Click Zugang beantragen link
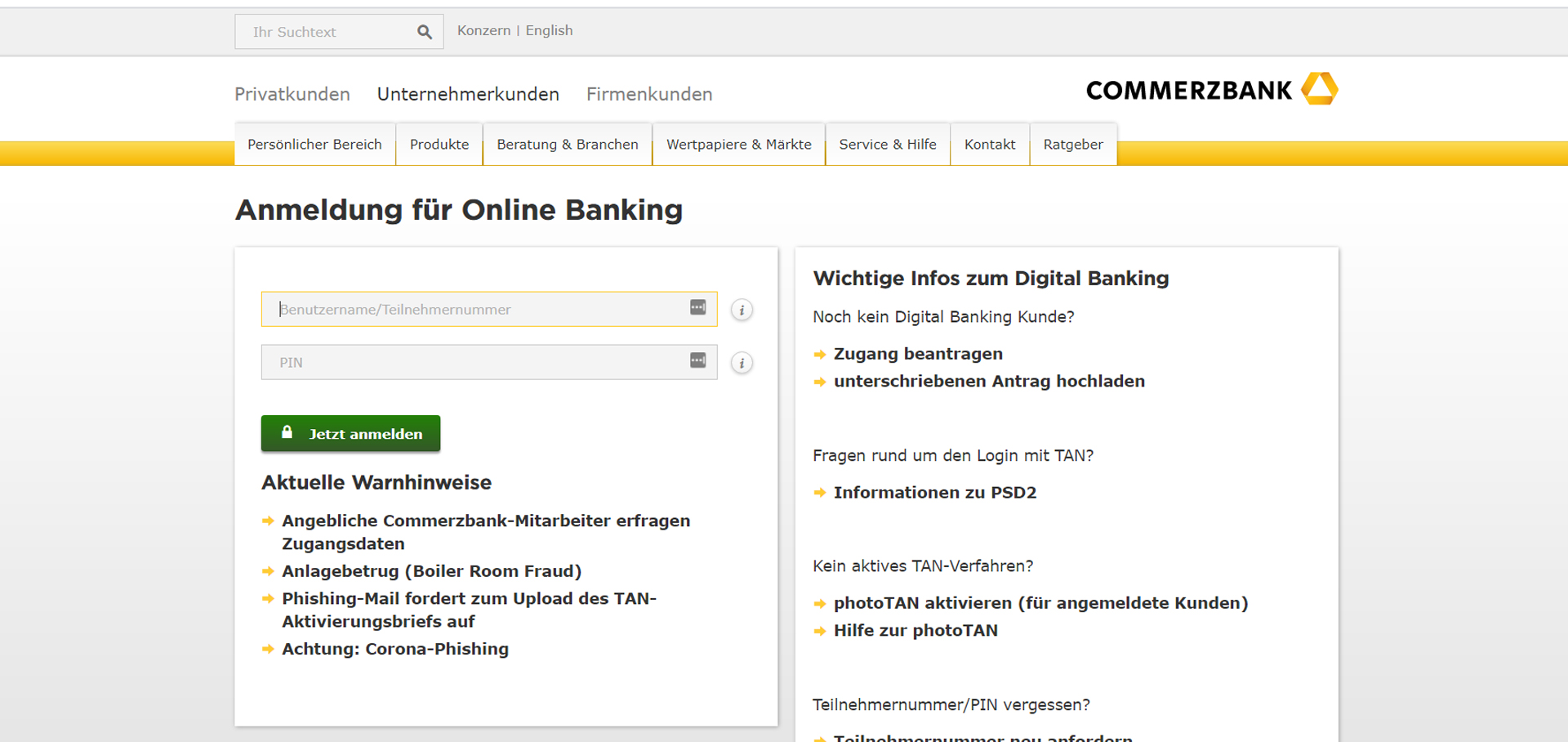Viewport: 1568px width, 742px height. (918, 354)
